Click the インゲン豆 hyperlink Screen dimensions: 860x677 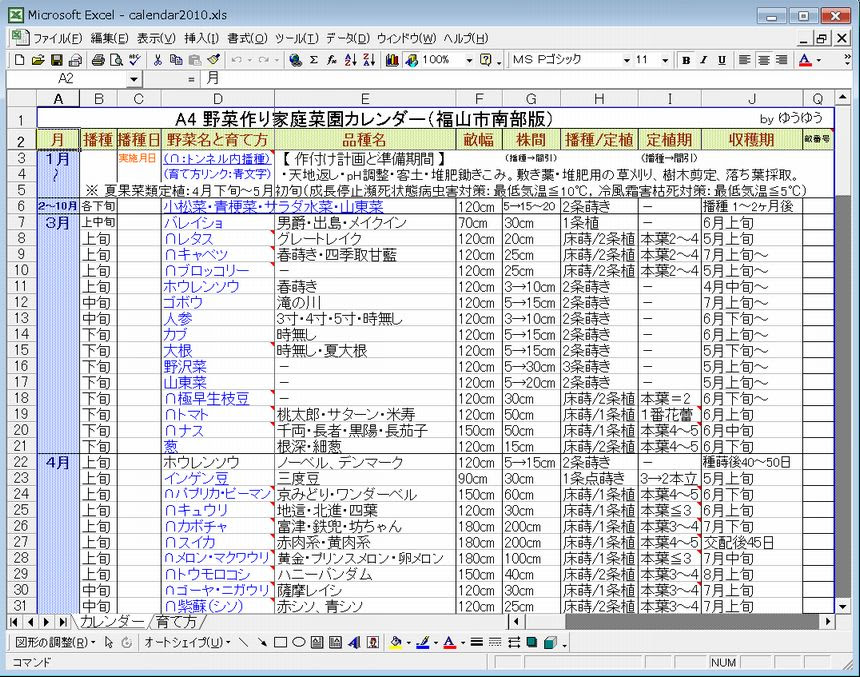point(196,478)
